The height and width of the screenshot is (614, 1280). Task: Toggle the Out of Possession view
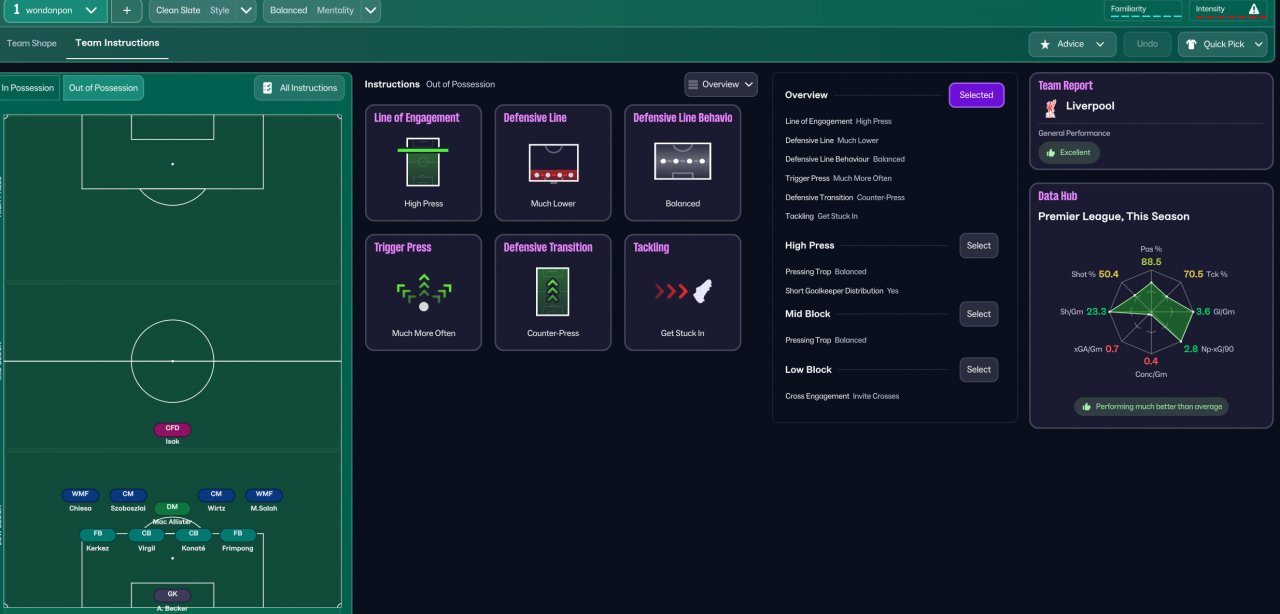[103, 88]
